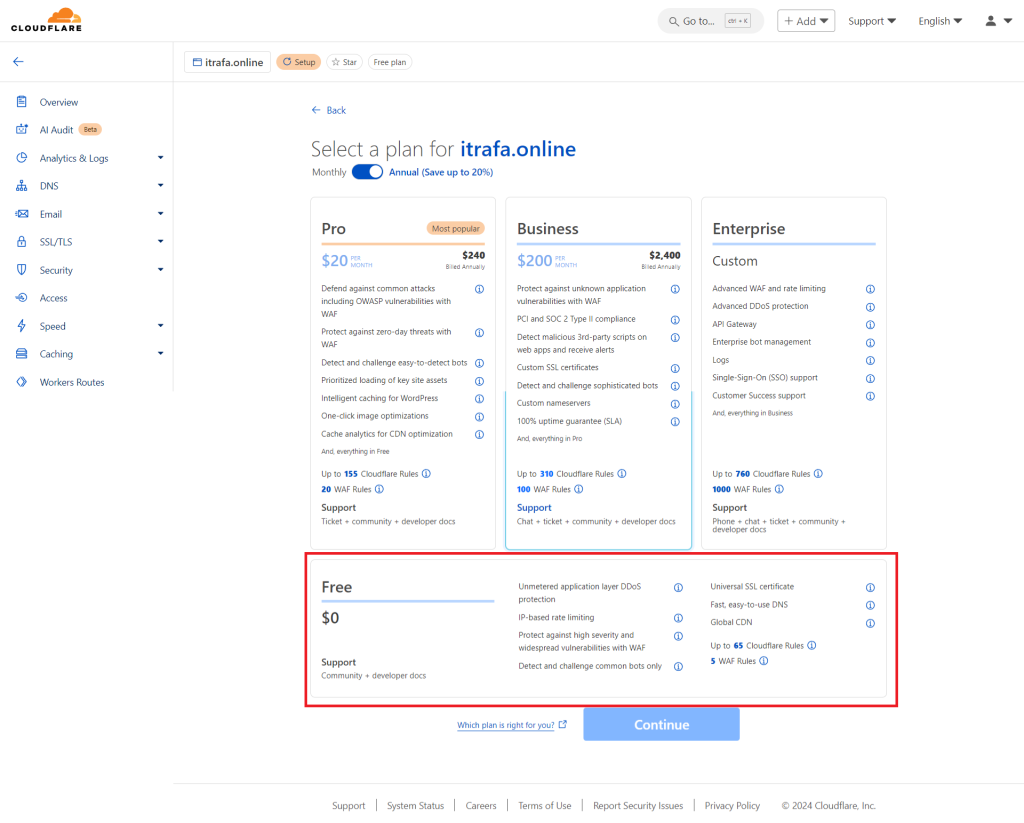The height and width of the screenshot is (823, 1024).
Task: Expand Caching submenu arrow
Action: [x=161, y=353]
